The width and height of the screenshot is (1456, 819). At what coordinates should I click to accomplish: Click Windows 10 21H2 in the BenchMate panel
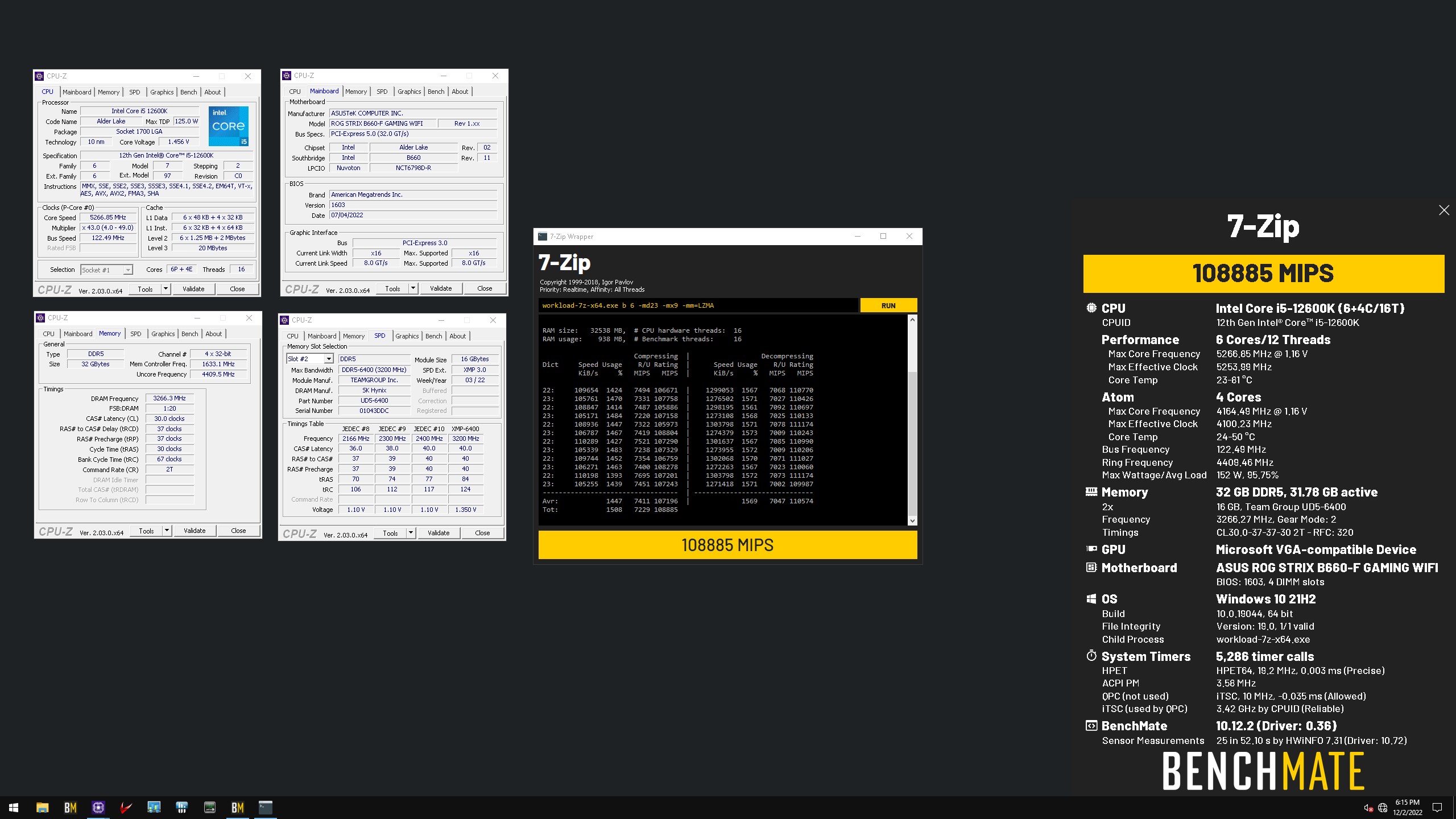coord(1265,599)
